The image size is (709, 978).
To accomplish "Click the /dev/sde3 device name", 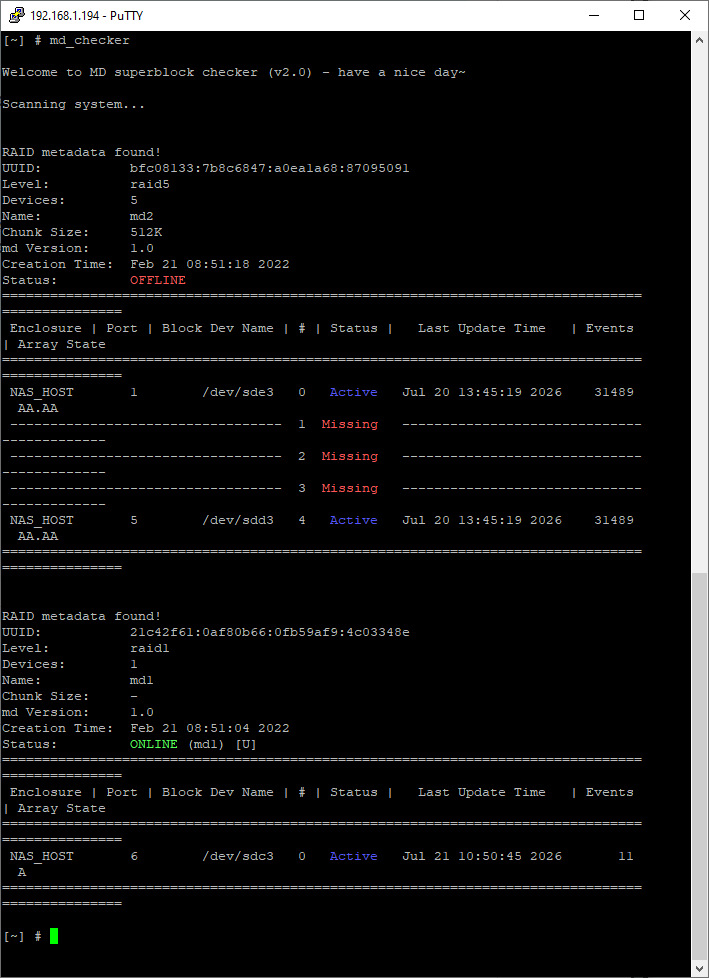I will [238, 392].
